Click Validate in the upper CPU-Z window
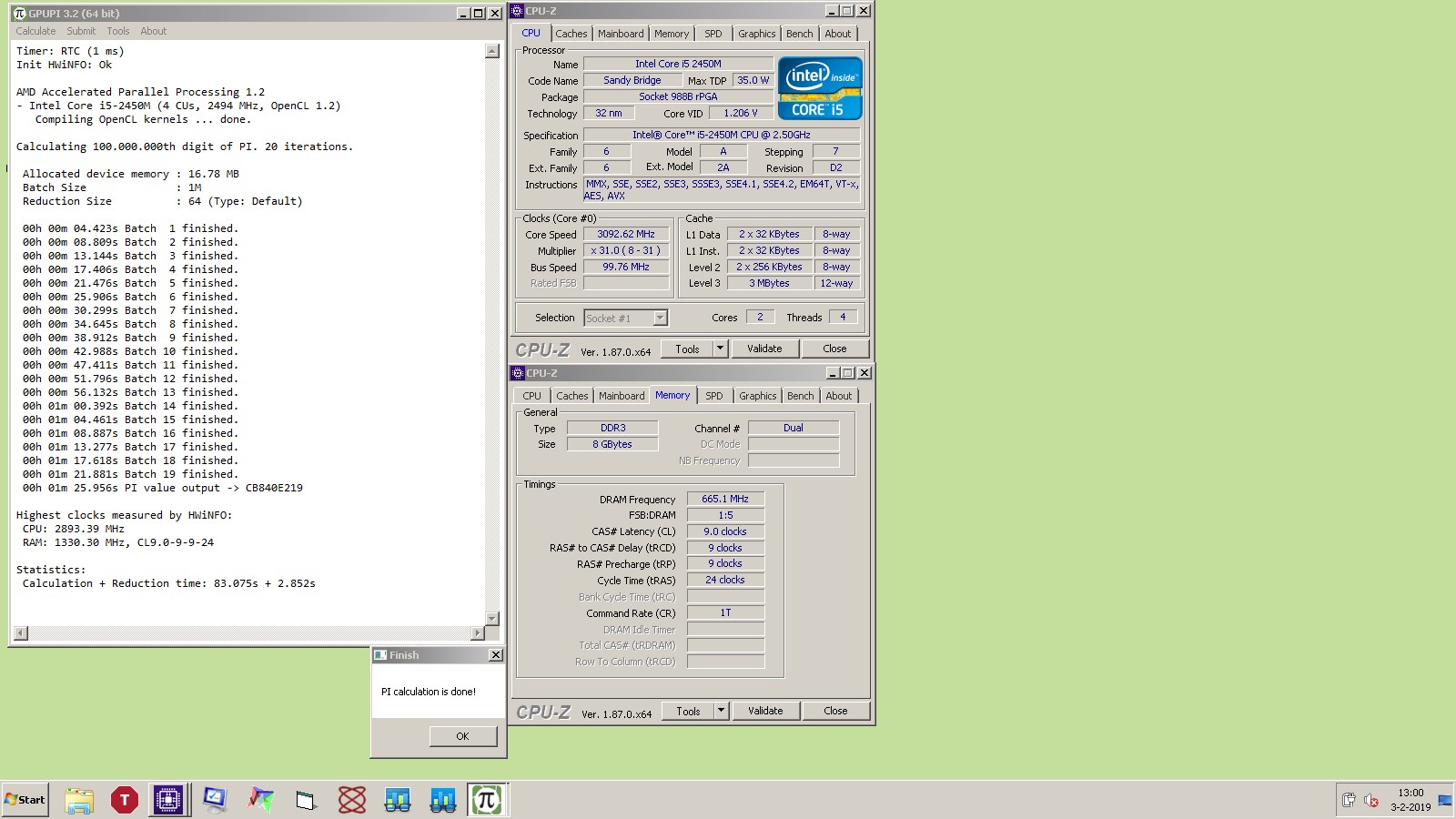The height and width of the screenshot is (819, 1456). [764, 349]
